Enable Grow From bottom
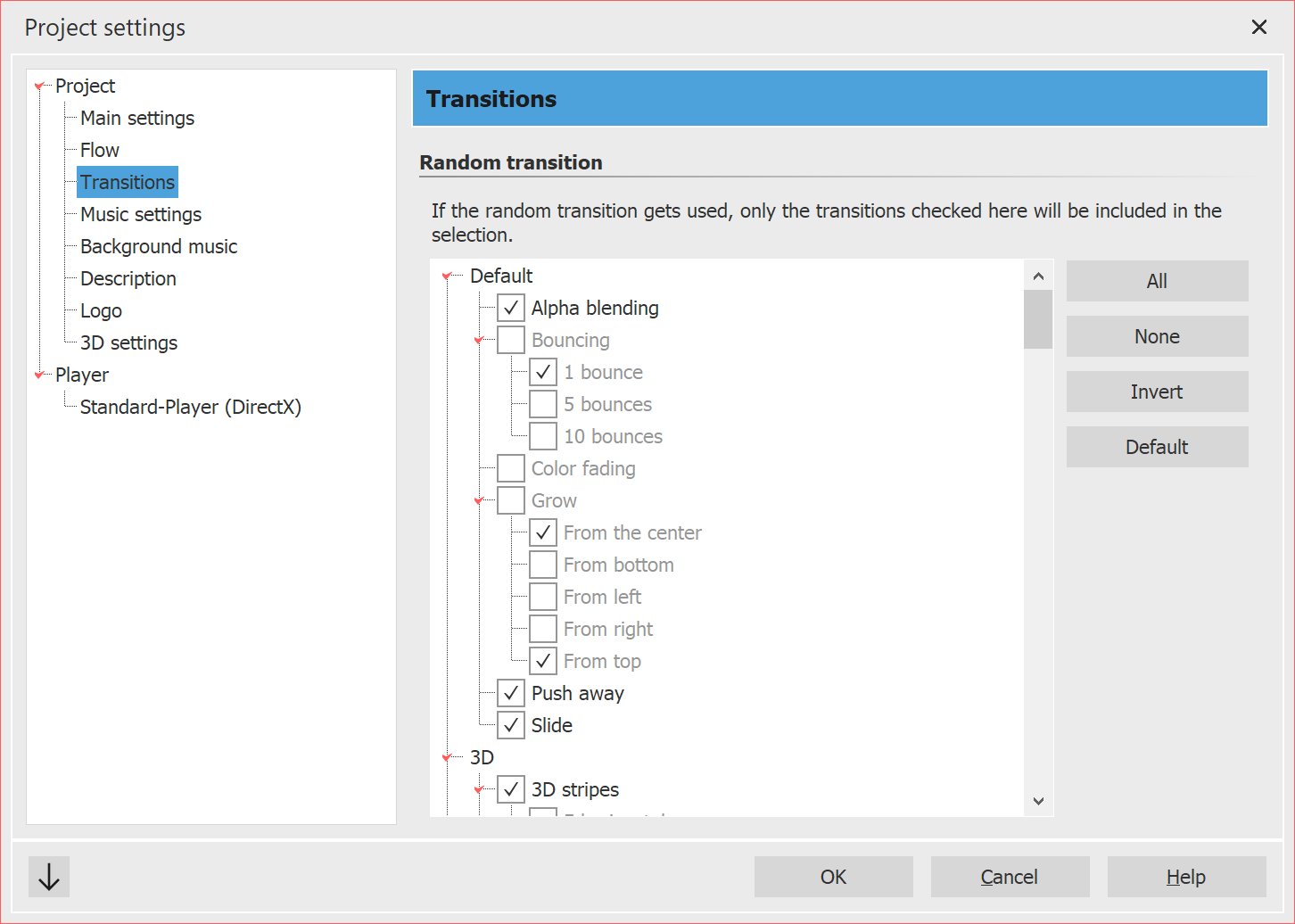 [543, 564]
